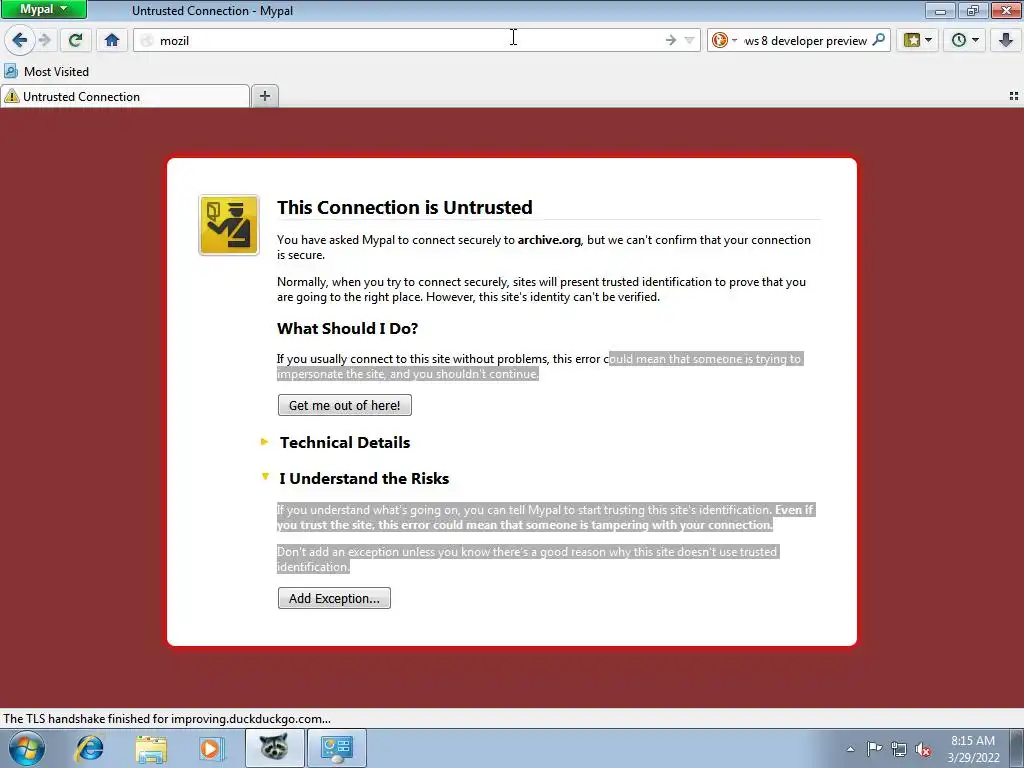The height and width of the screenshot is (768, 1024).
Task: Open the network tray icon
Action: (x=899, y=749)
